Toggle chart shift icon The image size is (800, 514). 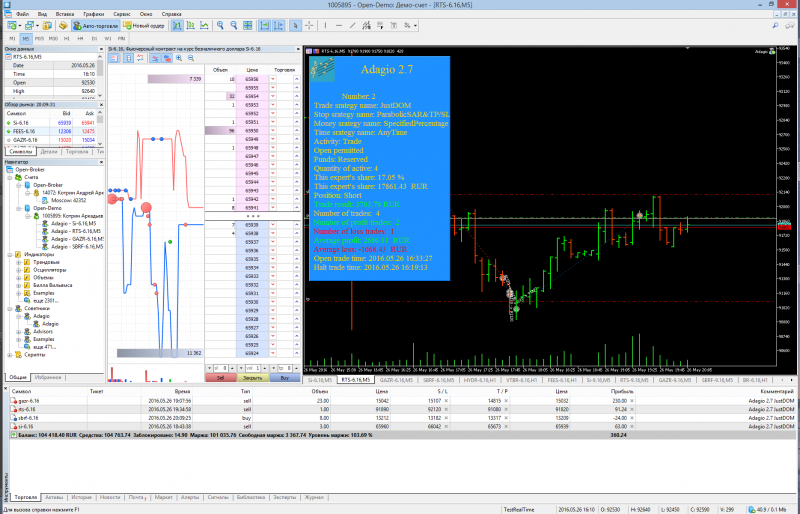coord(278,26)
